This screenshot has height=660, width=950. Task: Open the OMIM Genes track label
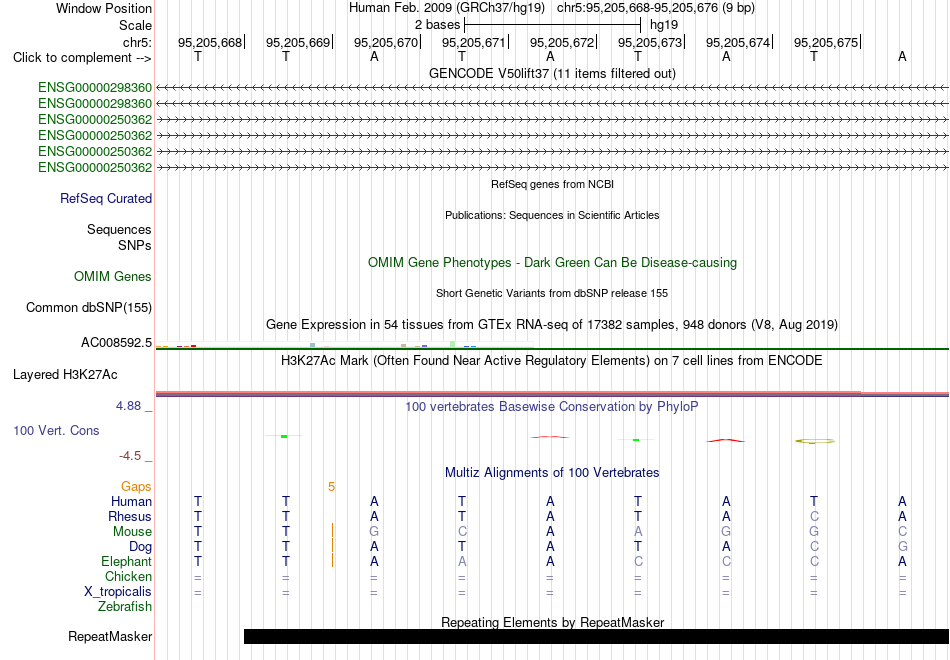113,276
